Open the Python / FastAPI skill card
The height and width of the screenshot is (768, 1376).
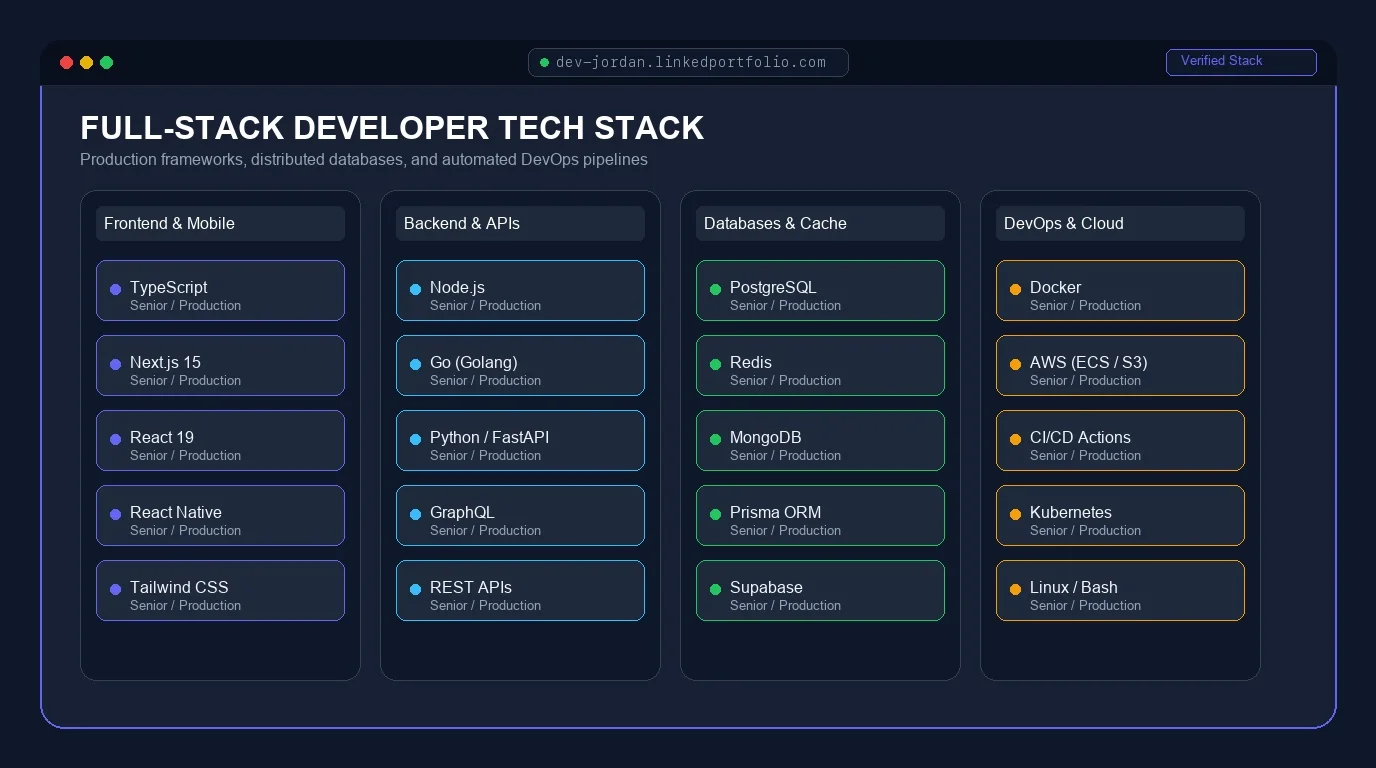(520, 440)
